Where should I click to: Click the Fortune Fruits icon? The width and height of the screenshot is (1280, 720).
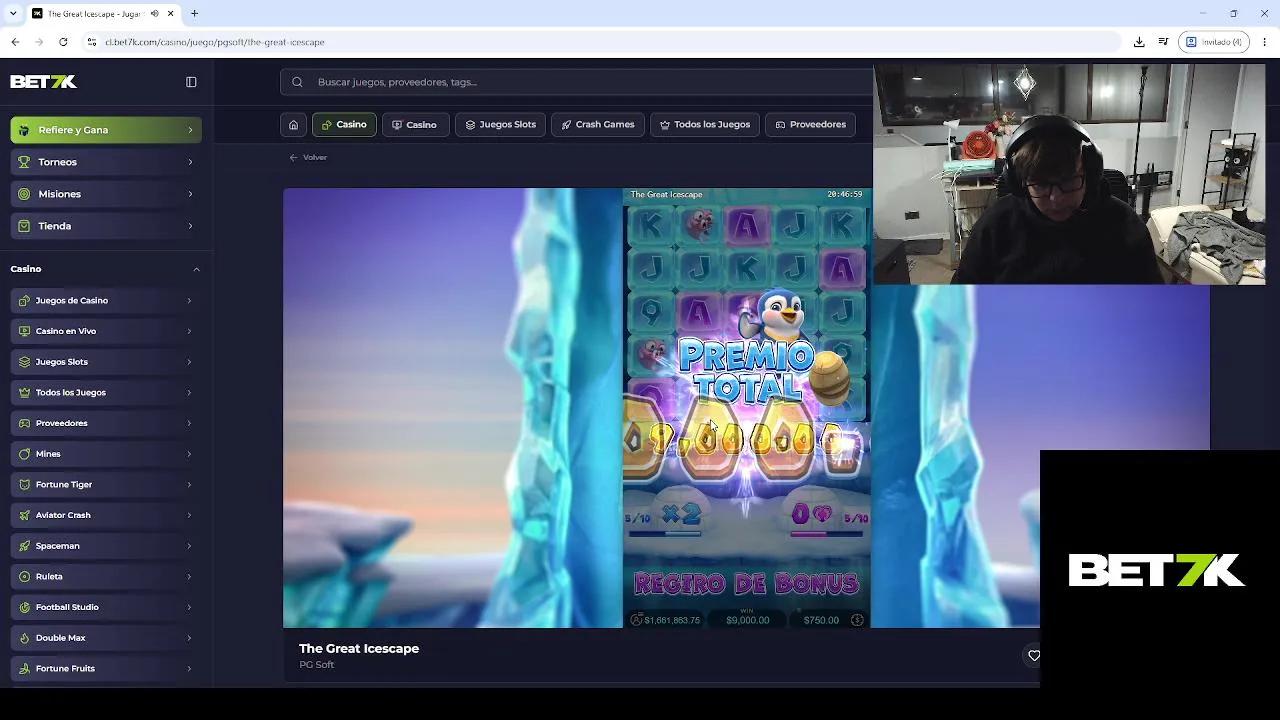click(x=24, y=668)
